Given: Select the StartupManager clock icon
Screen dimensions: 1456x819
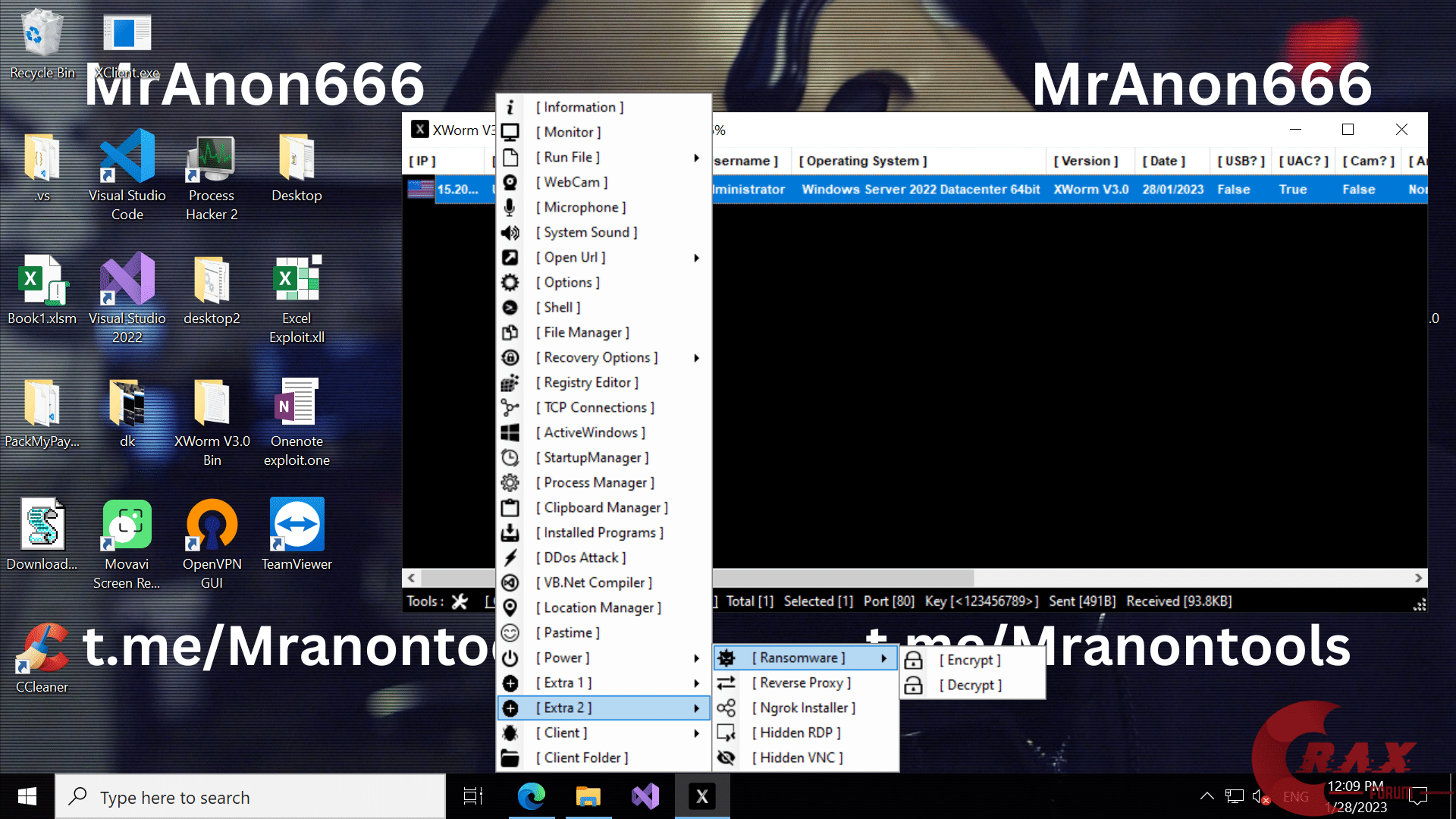Looking at the screenshot, I should point(510,457).
